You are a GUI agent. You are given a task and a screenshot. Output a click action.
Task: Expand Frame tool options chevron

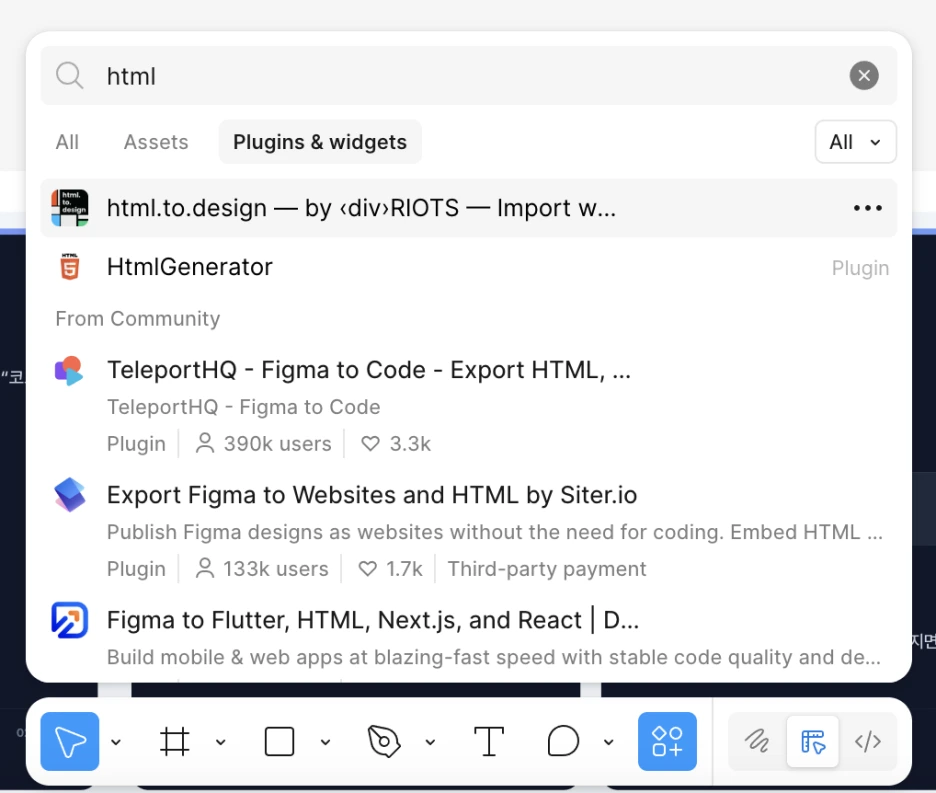[221, 742]
